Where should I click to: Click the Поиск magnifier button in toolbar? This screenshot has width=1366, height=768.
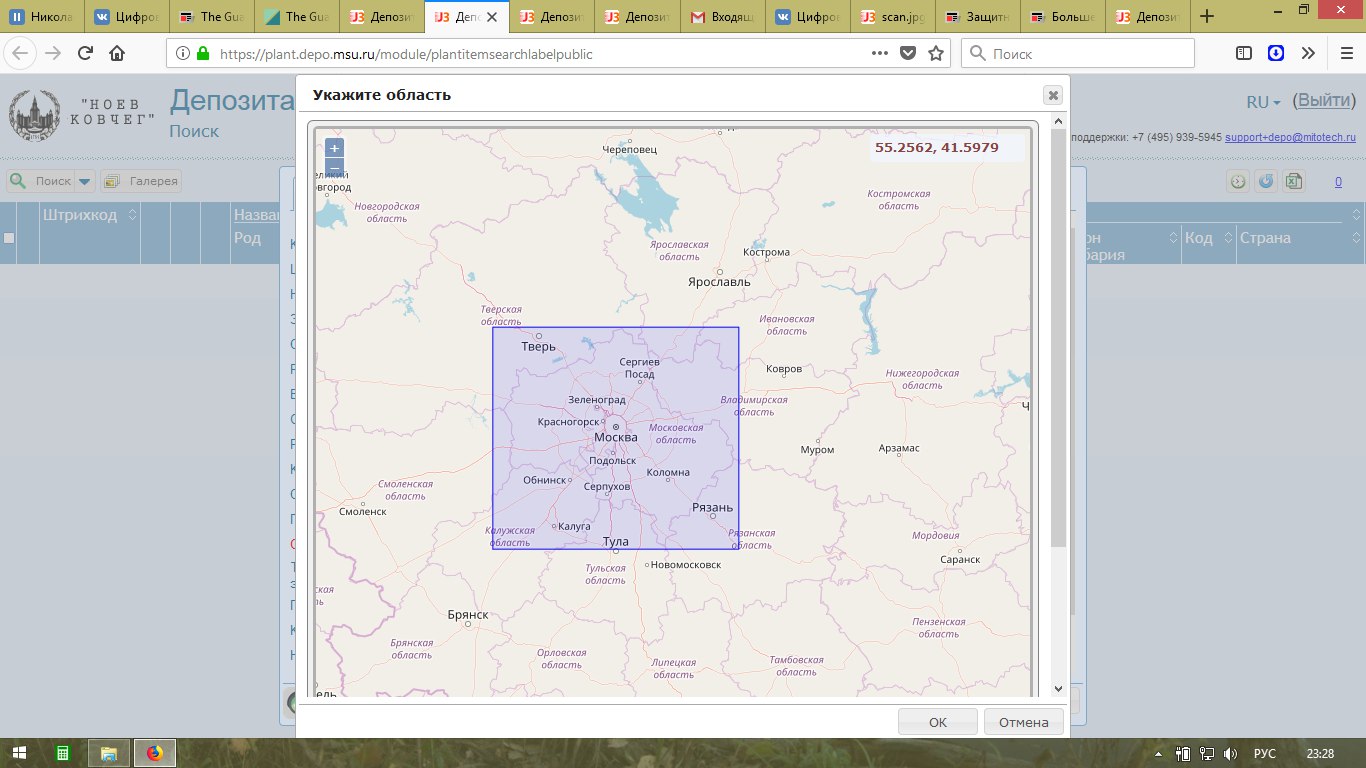(40, 181)
